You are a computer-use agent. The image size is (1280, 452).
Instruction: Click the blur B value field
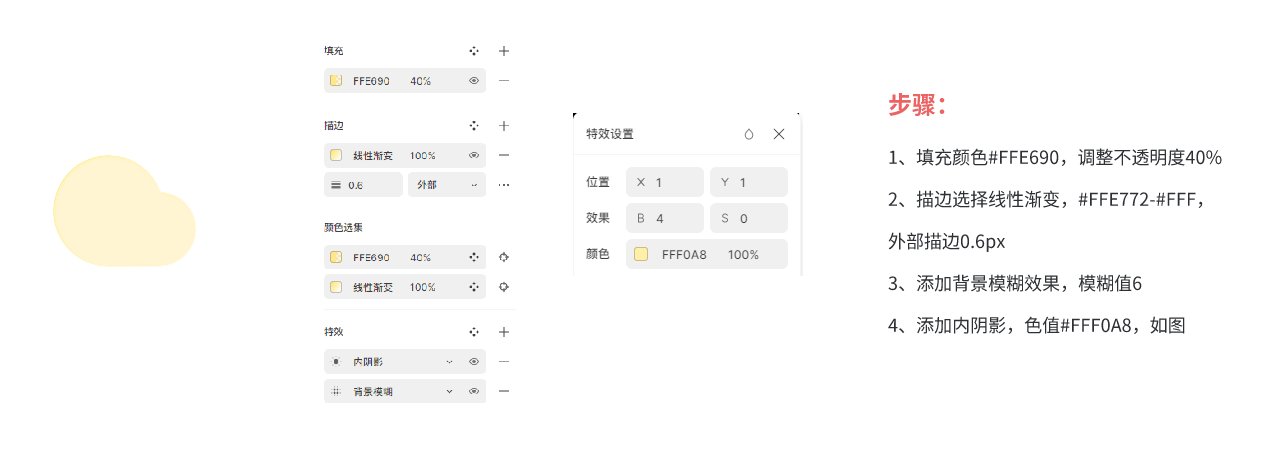pos(665,218)
